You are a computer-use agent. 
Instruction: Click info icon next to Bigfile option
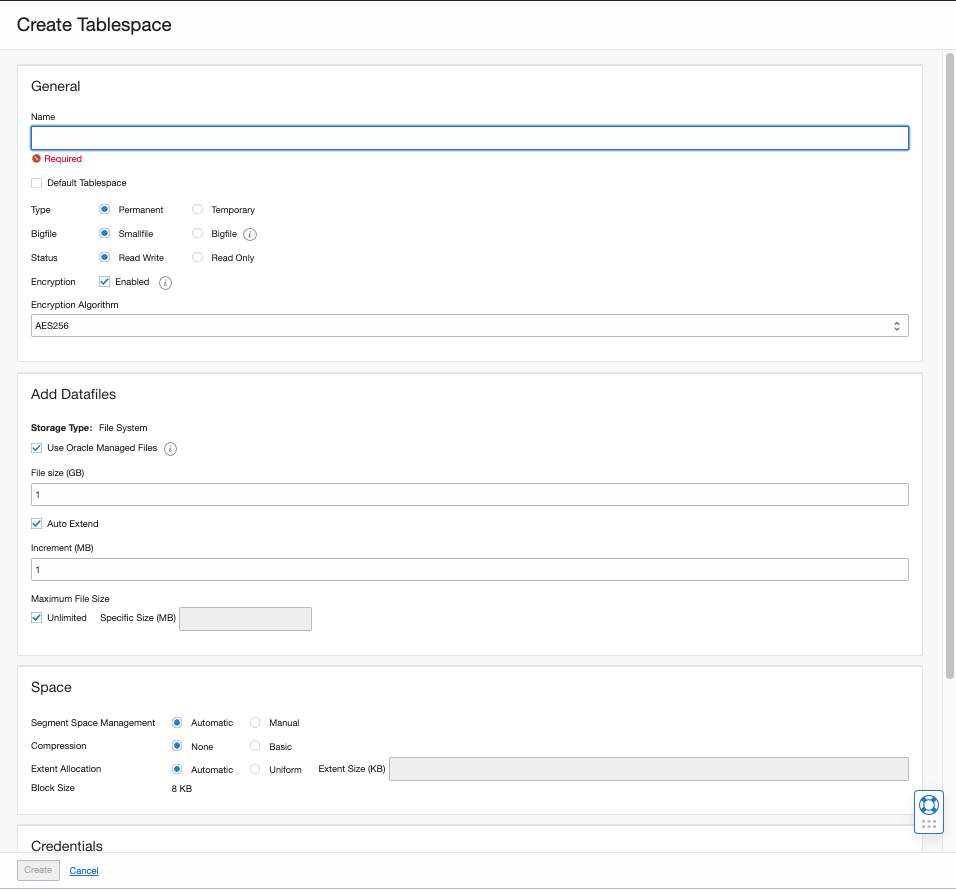pyautogui.click(x=250, y=234)
